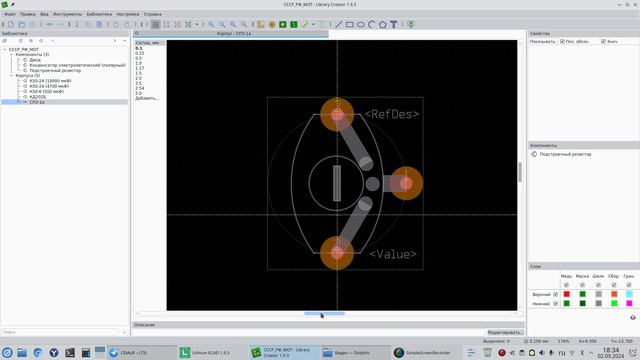Click the green monitor icon at toolbar end
Image resolution: width=640 pixels, height=360 pixels.
coord(411,24)
